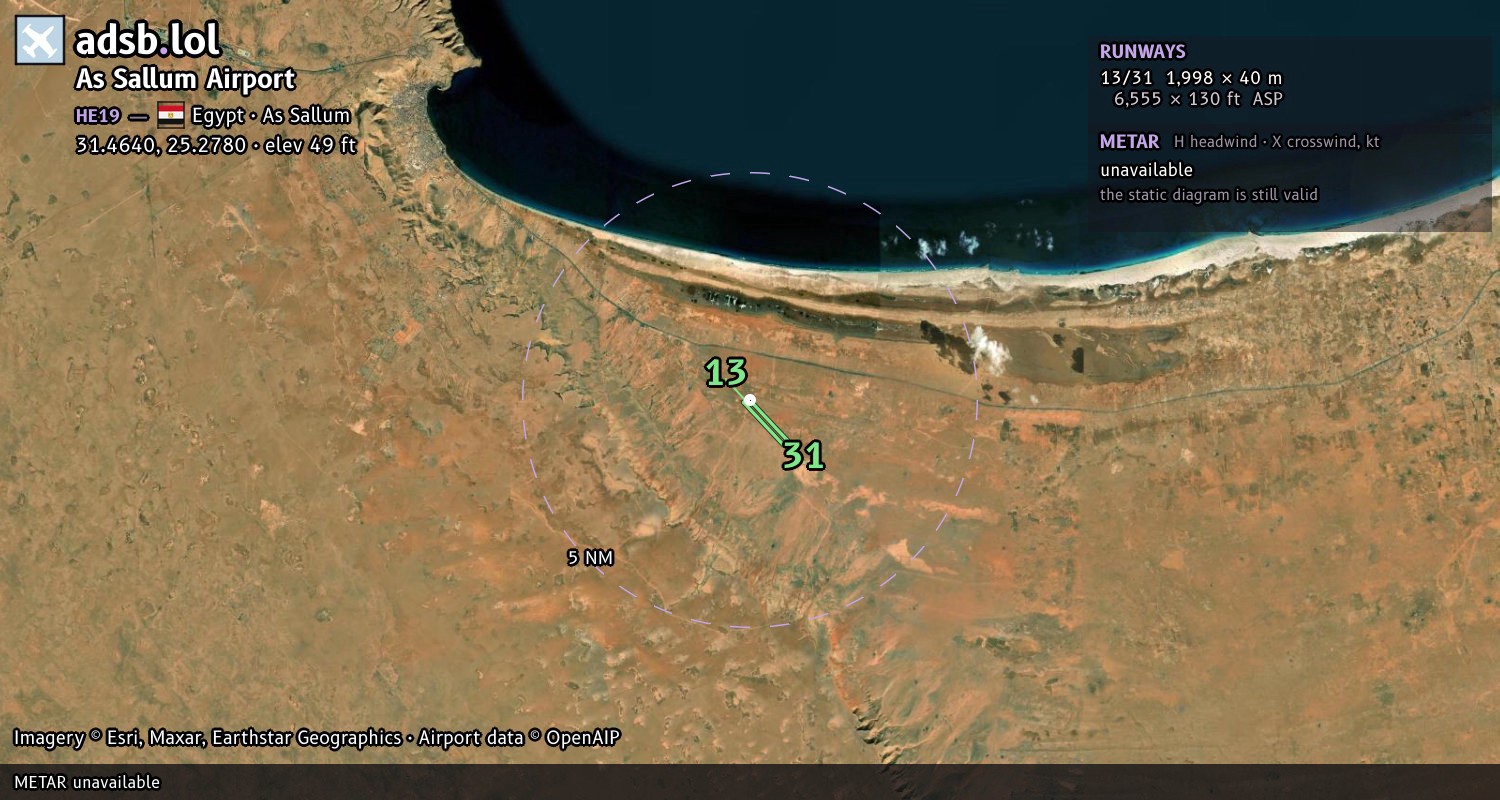Click the "H headwind · X crosswind, kt" legend
The width and height of the screenshot is (1500, 800).
[1276, 142]
